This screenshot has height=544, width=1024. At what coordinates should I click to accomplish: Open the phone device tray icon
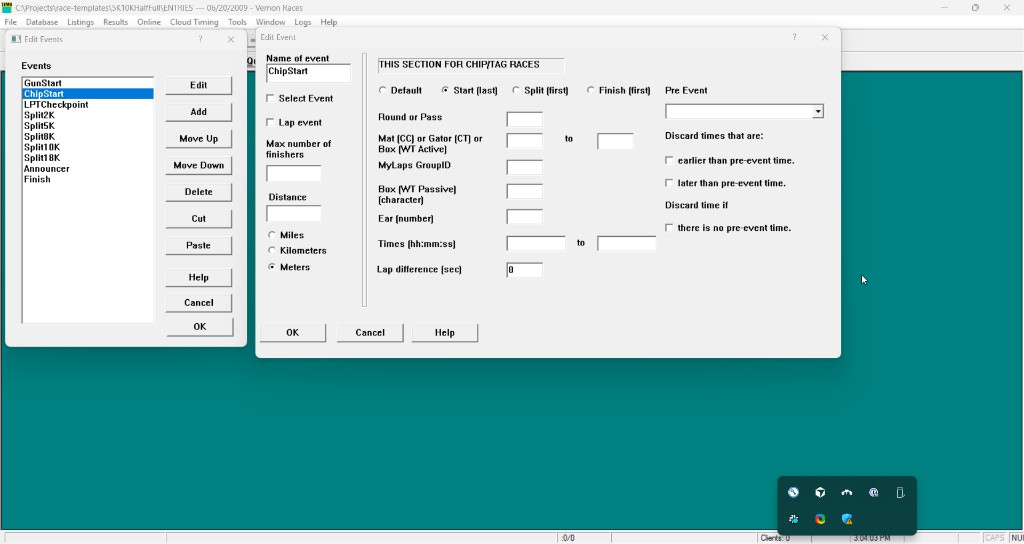click(900, 492)
